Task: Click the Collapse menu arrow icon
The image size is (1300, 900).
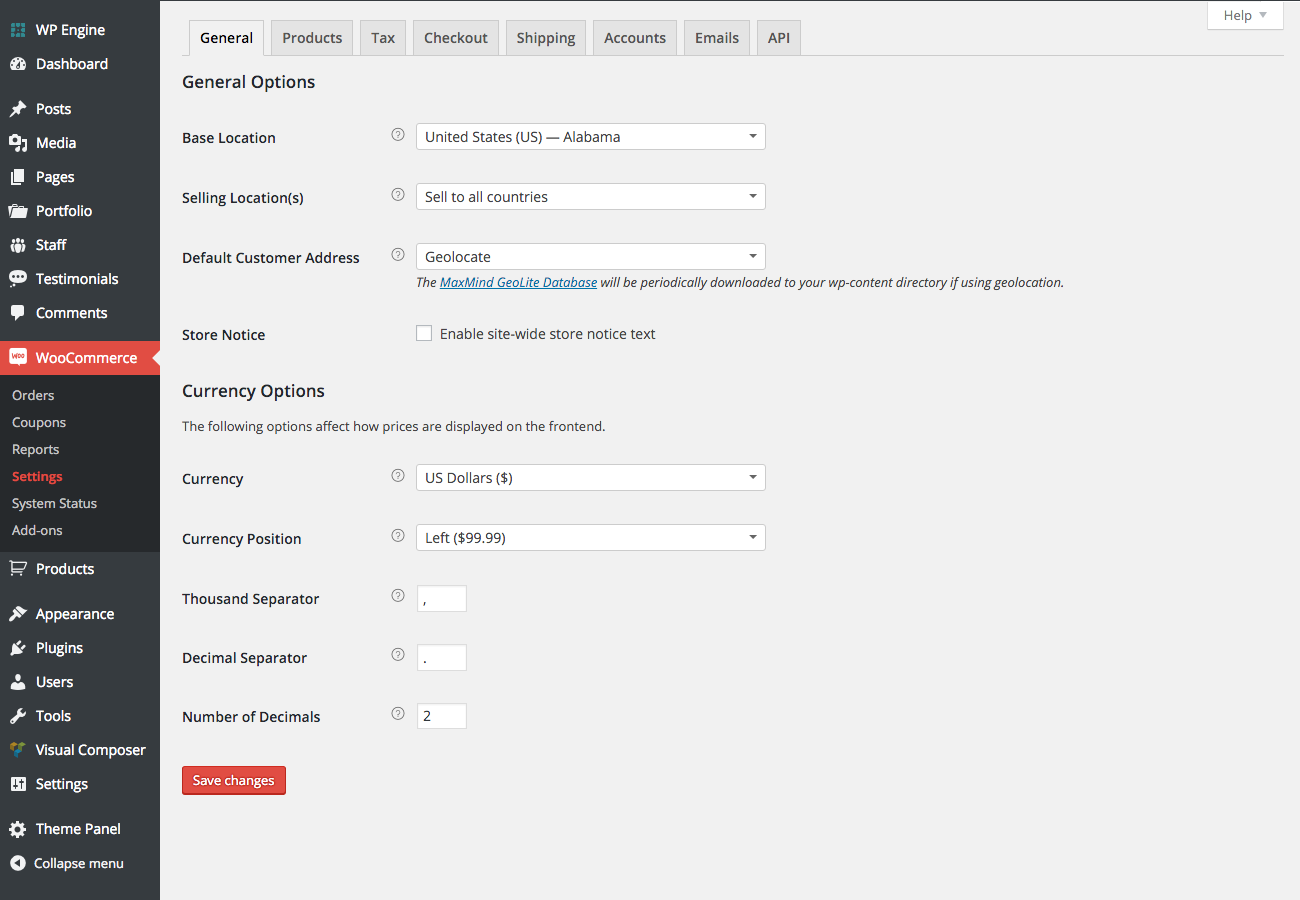Action: pos(18,863)
